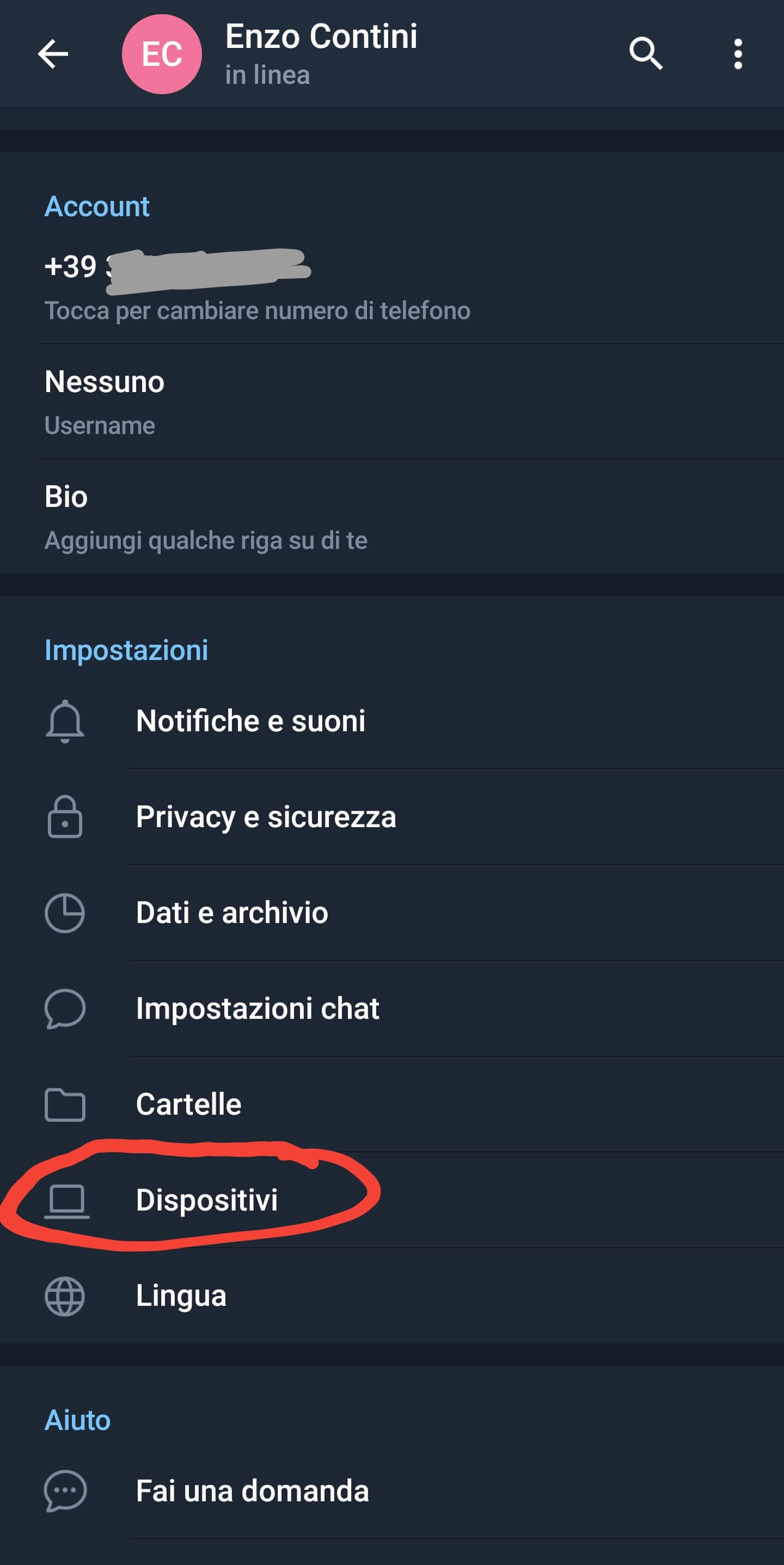Screen dimensions: 784x1565
Task: Tap the lock icon for privacy
Action: pyautogui.click(x=65, y=816)
